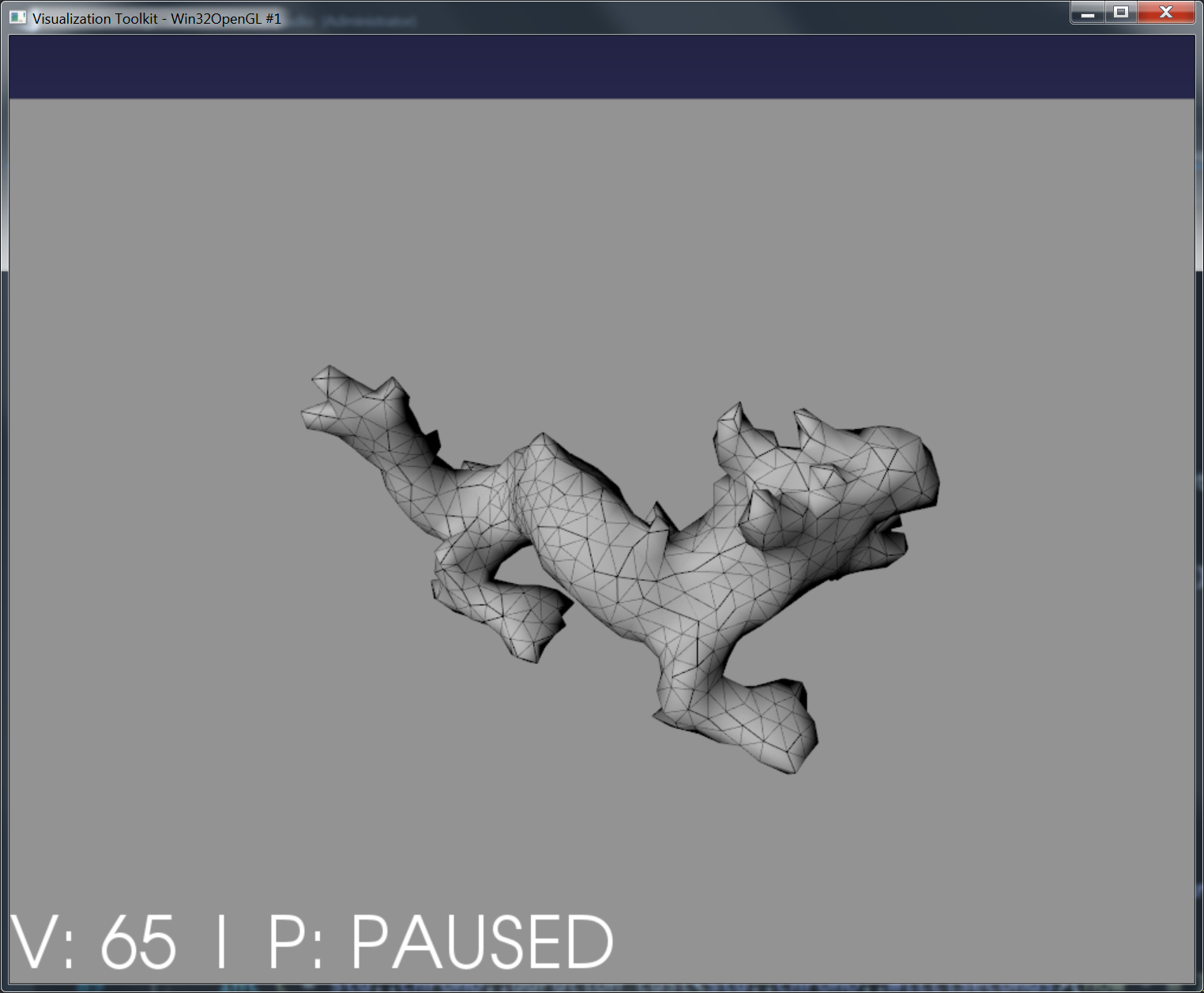Close the Visualization Toolkit window
1204x993 pixels.
[1166, 13]
